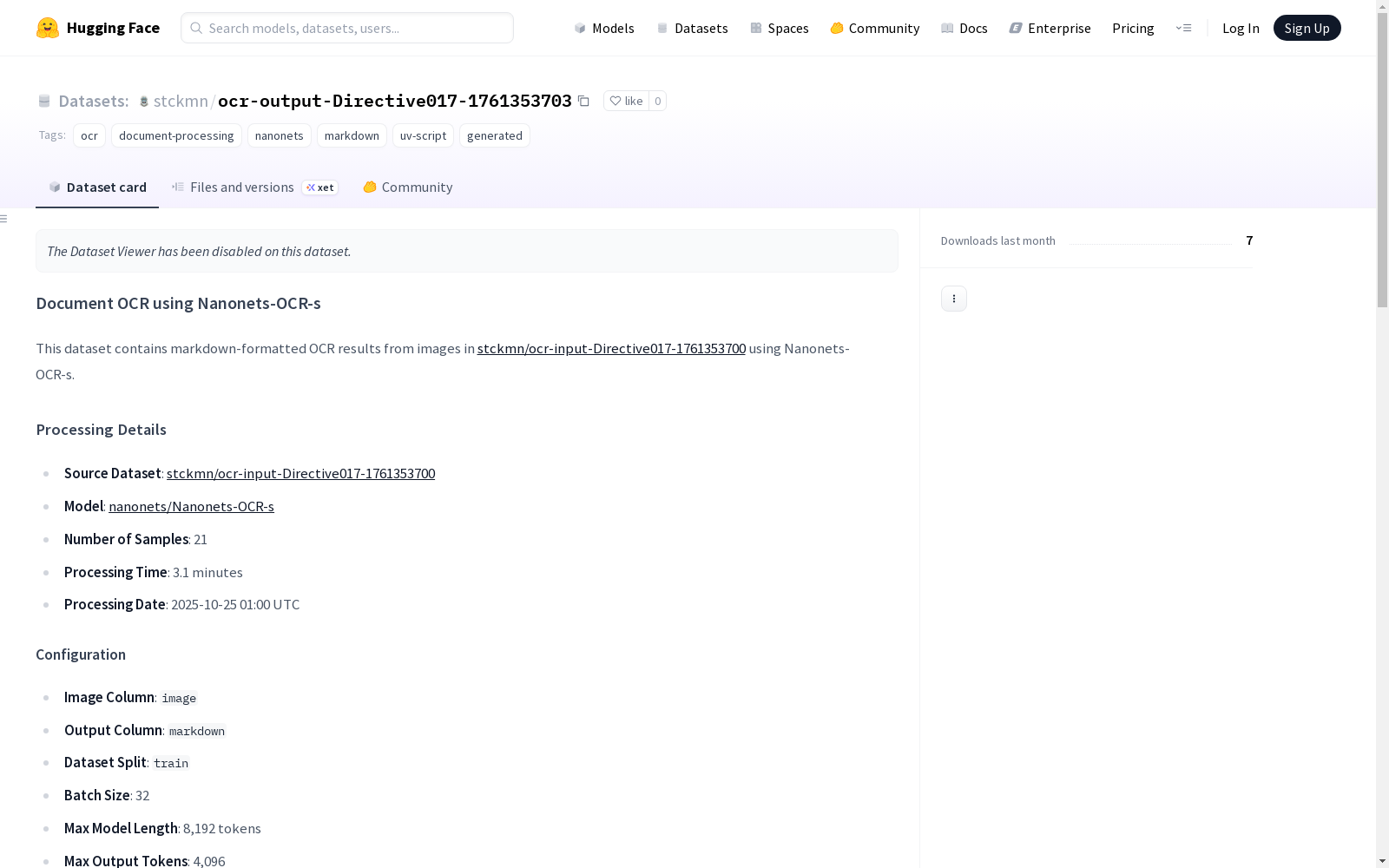Open input dataset link in intro paragraph
Viewport: 1389px width, 868px height.
click(x=611, y=349)
